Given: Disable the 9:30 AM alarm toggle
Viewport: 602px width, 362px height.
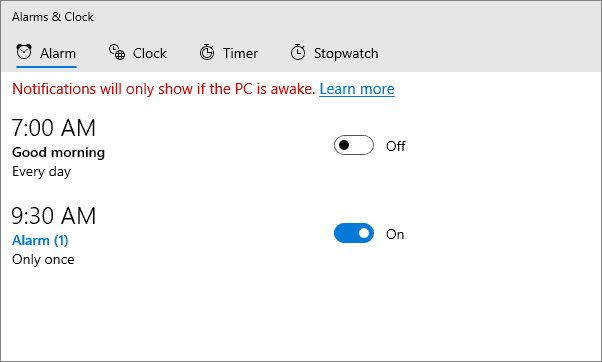Looking at the screenshot, I should pyautogui.click(x=354, y=233).
